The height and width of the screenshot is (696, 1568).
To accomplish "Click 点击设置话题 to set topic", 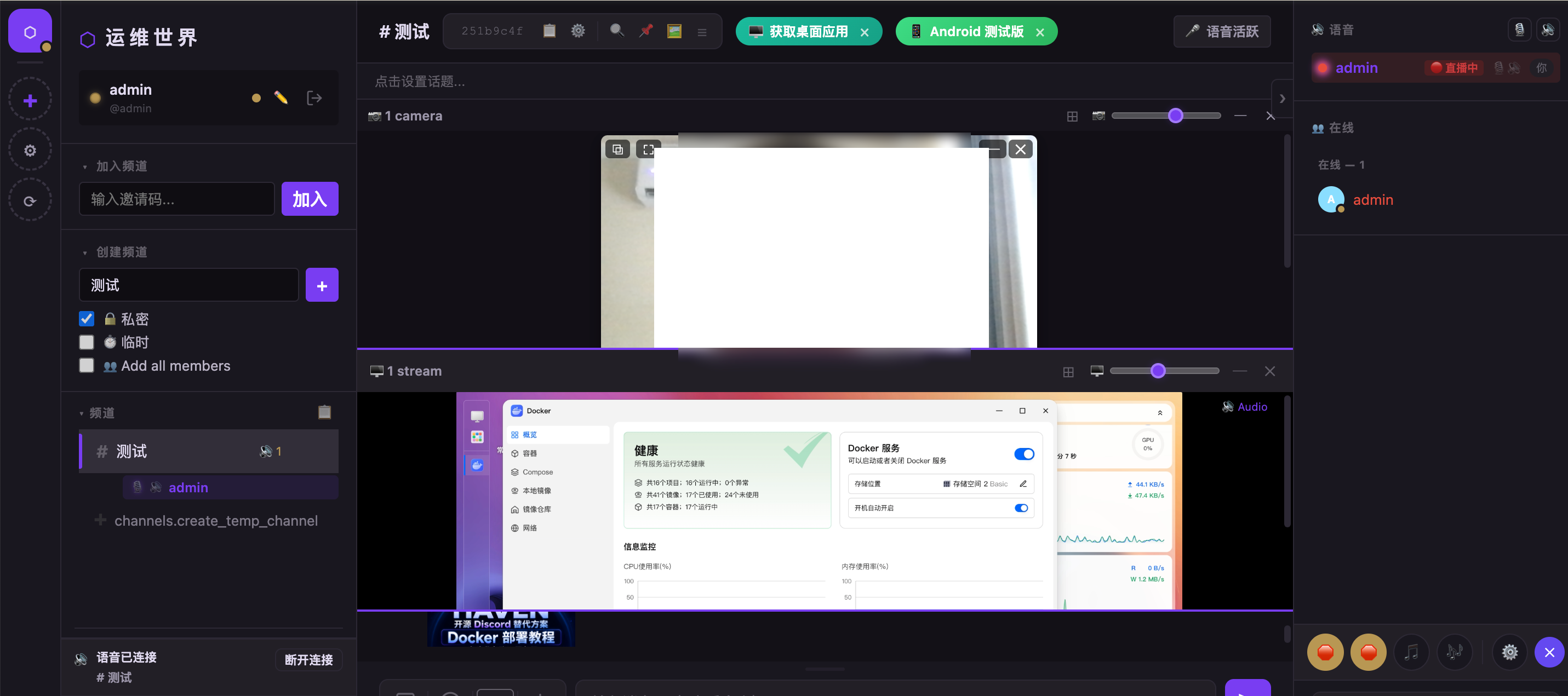I will 420,82.
